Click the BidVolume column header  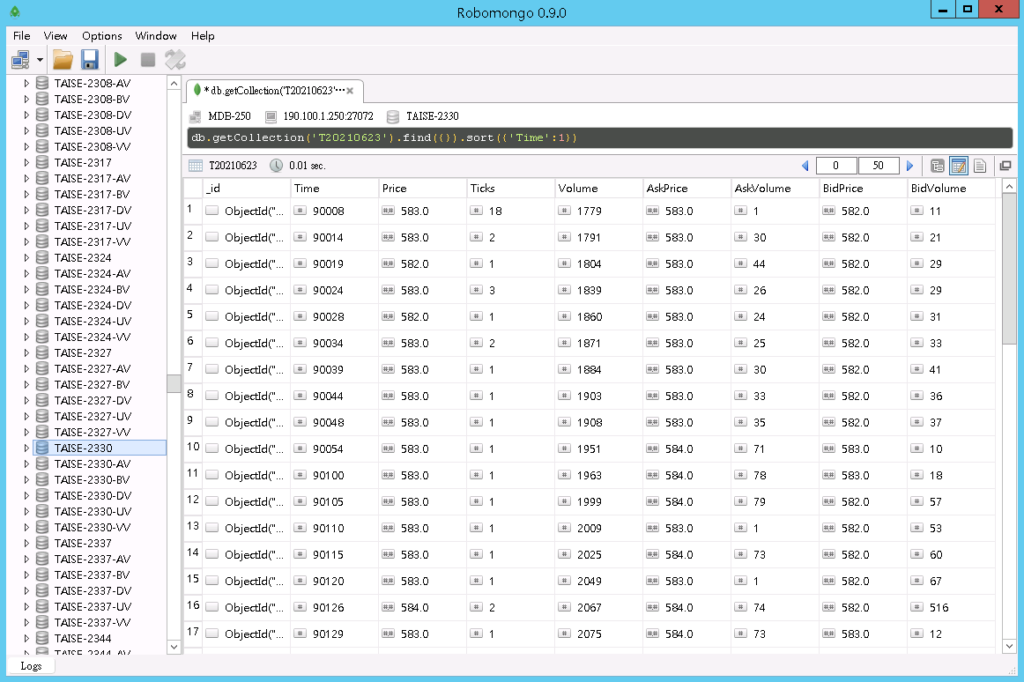952,188
